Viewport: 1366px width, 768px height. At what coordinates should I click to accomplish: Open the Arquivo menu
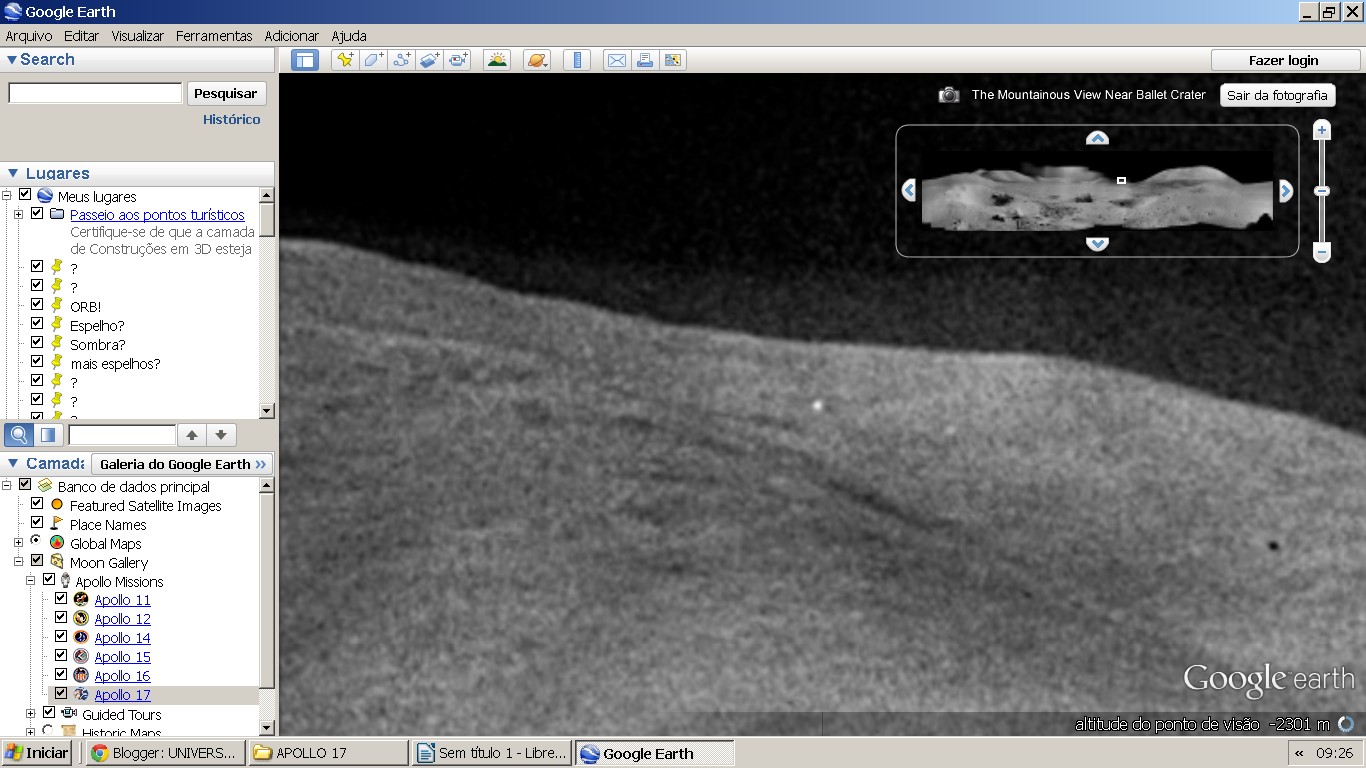tap(29, 36)
